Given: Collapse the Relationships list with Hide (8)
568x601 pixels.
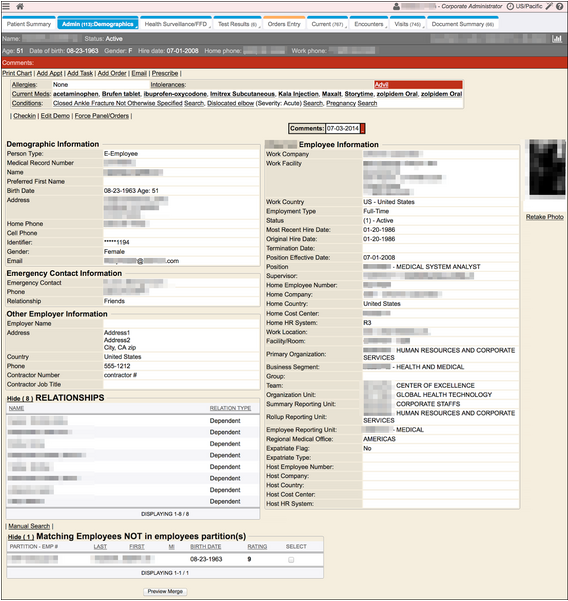Looking at the screenshot, I should [20, 399].
